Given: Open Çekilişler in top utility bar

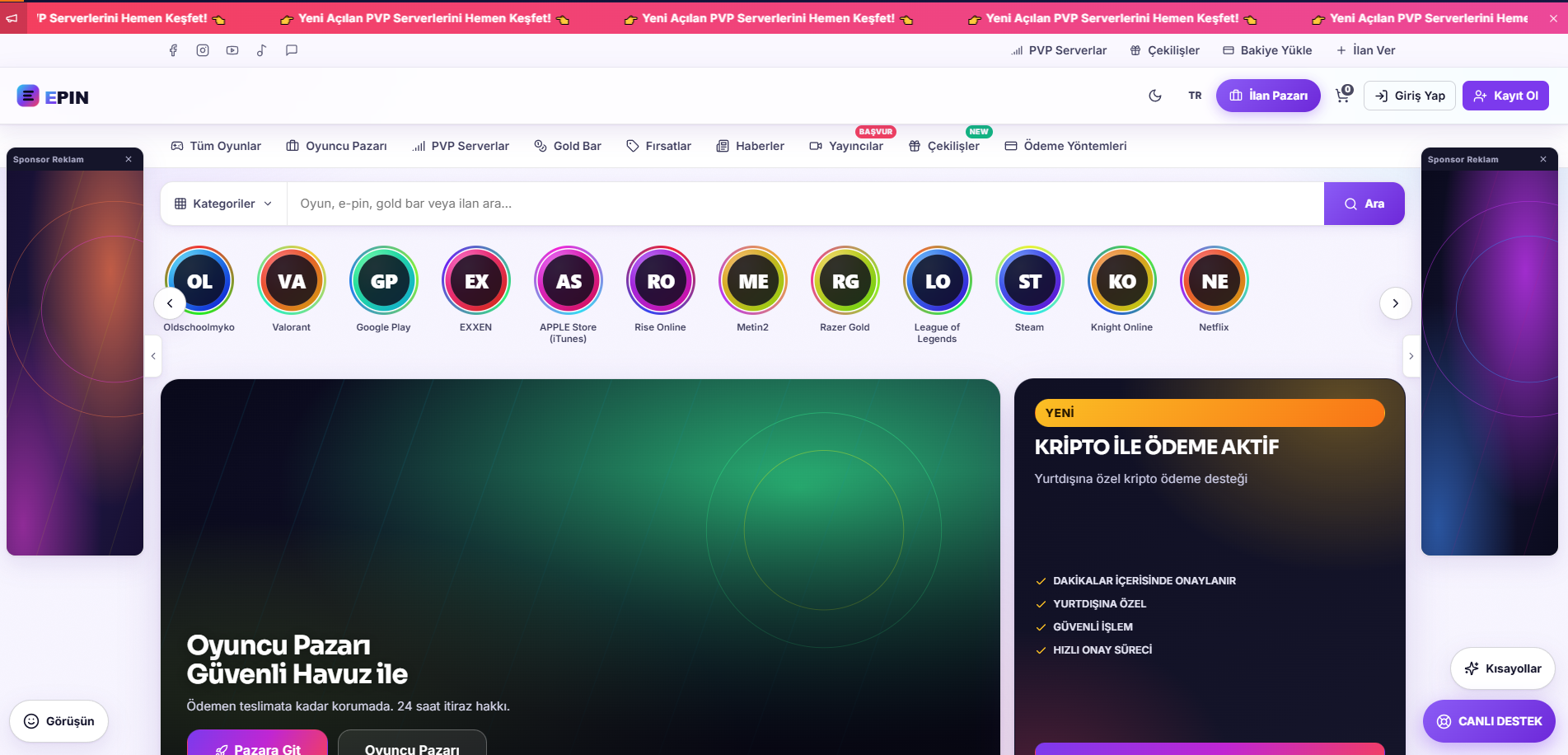Looking at the screenshot, I should pyautogui.click(x=1164, y=50).
